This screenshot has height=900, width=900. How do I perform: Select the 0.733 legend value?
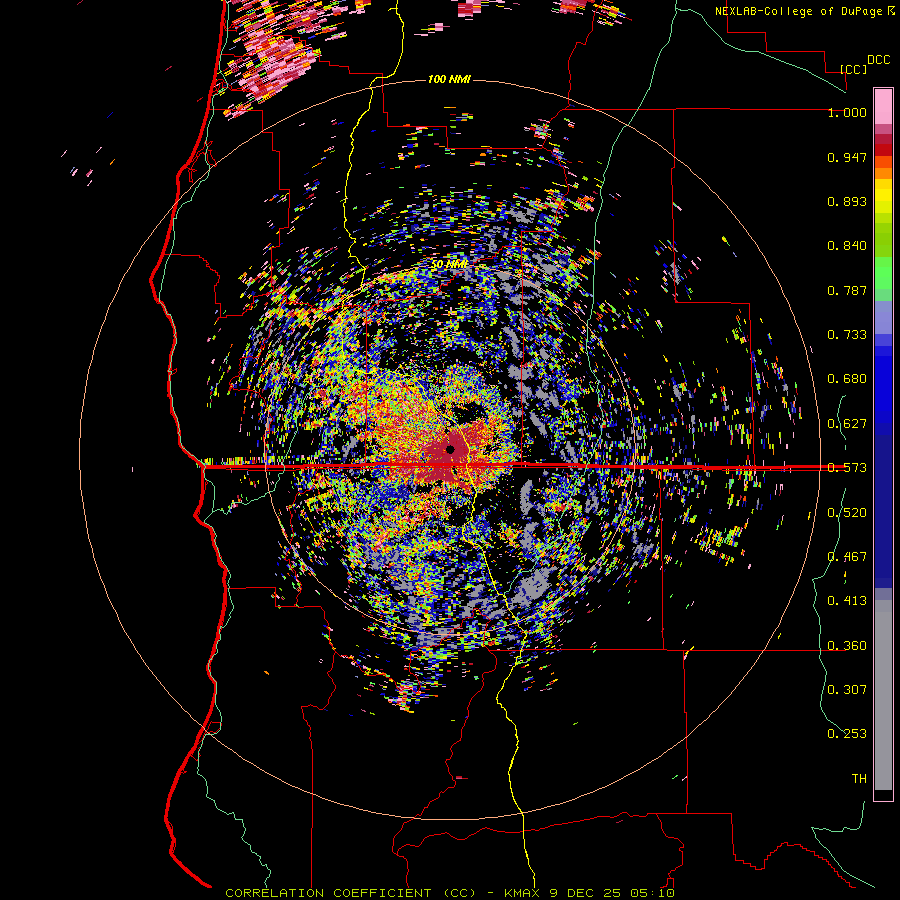pyautogui.click(x=847, y=335)
